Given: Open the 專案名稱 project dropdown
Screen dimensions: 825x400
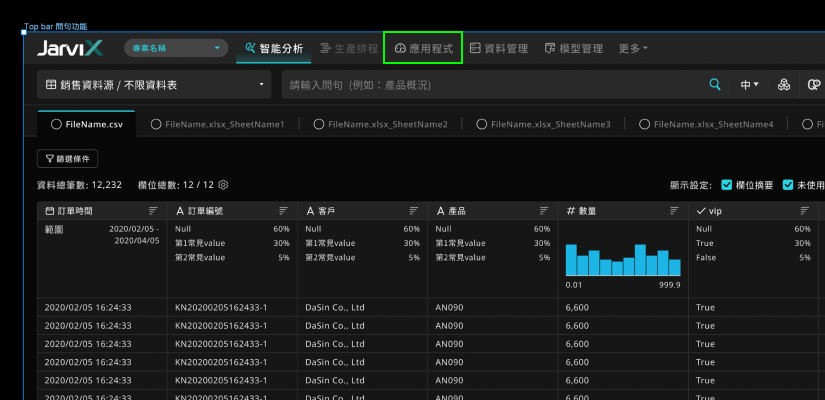Looking at the screenshot, I should [x=176, y=48].
